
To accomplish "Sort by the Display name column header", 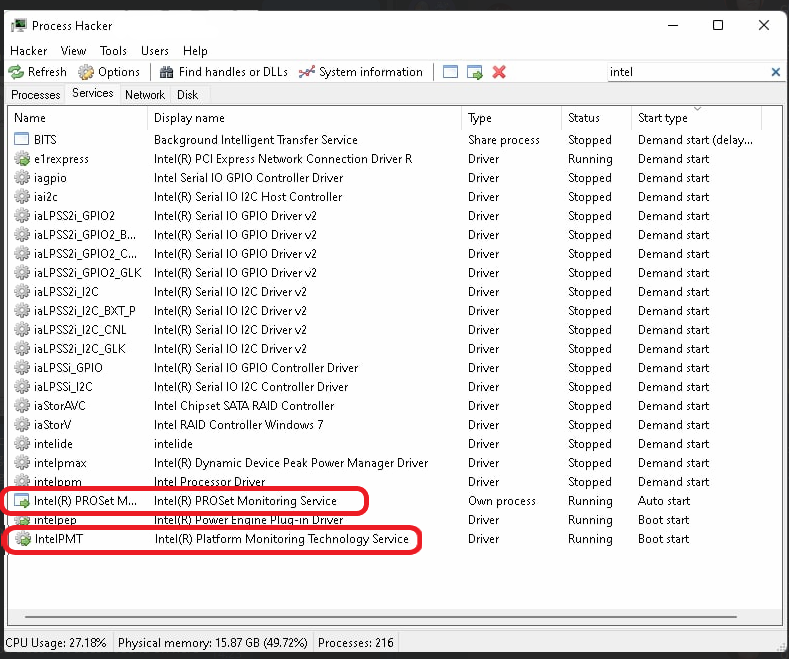I will (x=189, y=118).
